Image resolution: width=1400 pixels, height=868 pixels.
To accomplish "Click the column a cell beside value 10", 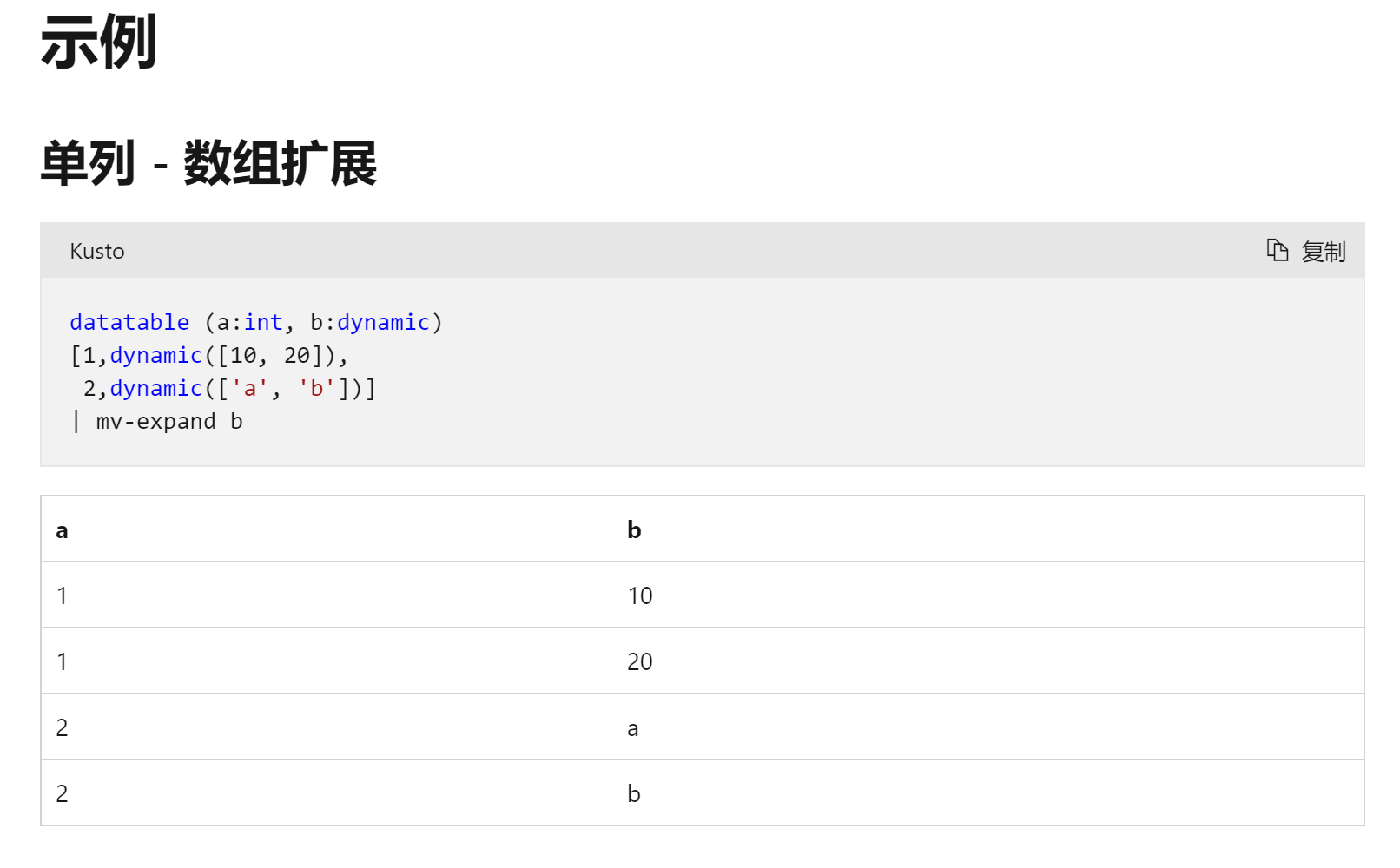I will pyautogui.click(x=62, y=596).
